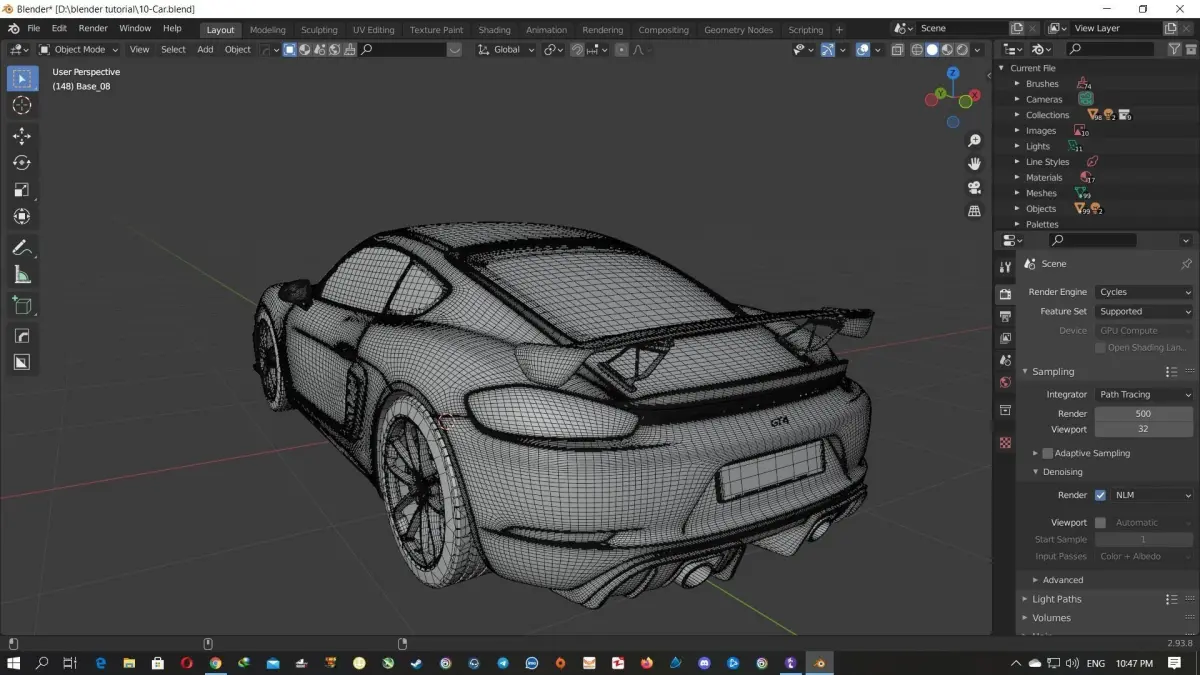
Task: Open the Scene properties tab
Action: click(x=1005, y=360)
